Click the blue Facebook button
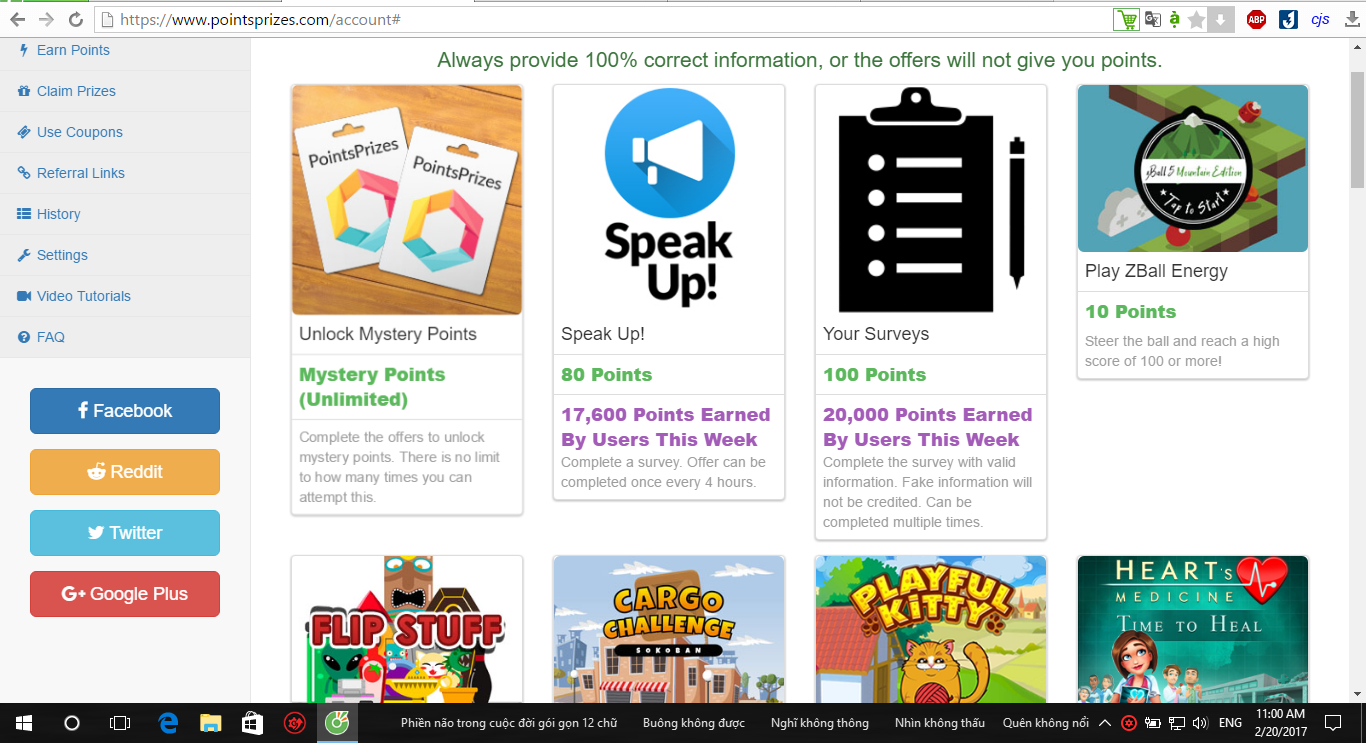The width and height of the screenshot is (1366, 743). [125, 411]
